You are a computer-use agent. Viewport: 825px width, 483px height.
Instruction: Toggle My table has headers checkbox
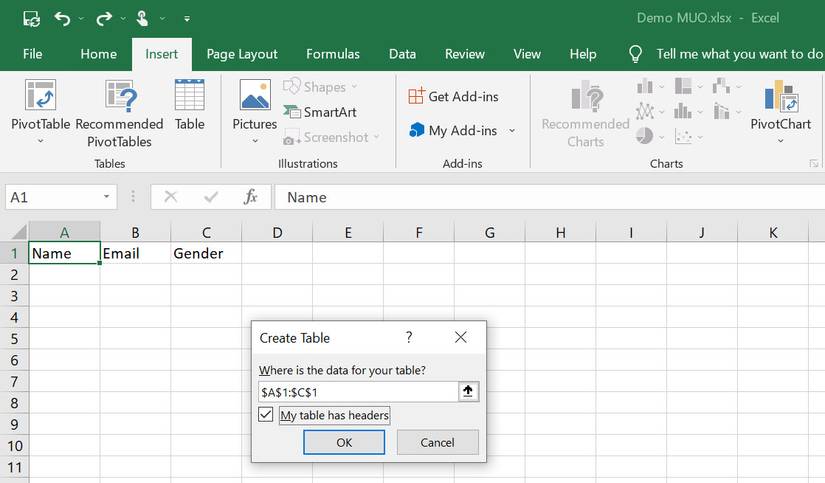pyautogui.click(x=266, y=415)
